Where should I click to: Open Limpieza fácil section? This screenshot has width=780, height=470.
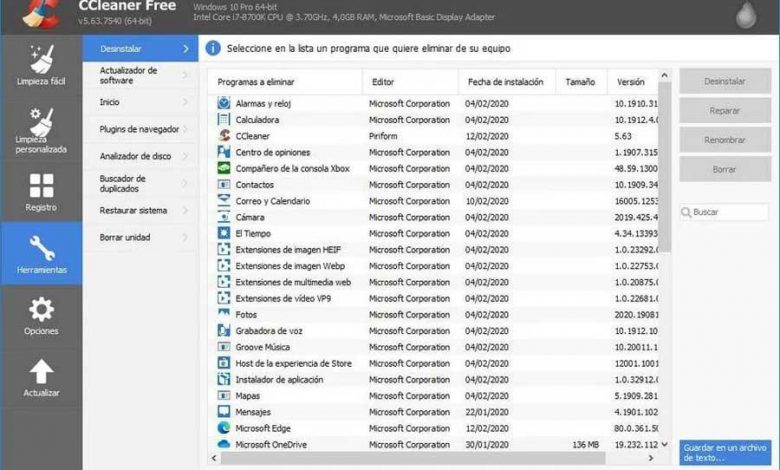[x=41, y=65]
